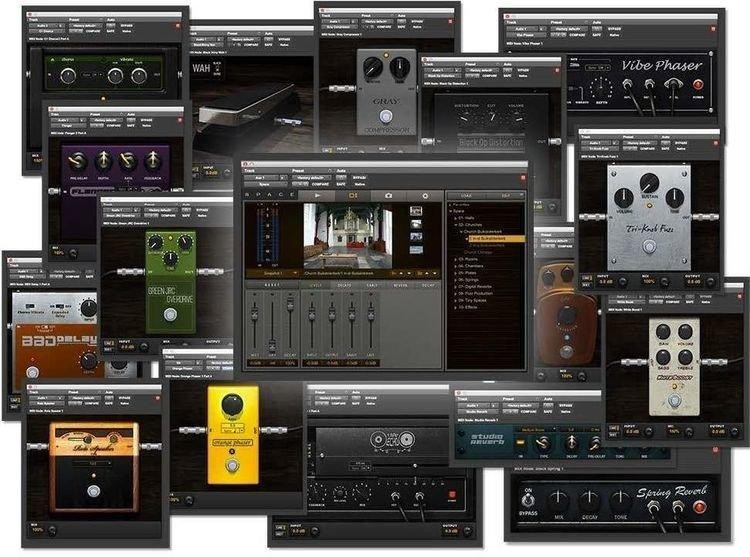Click the DEPTH dial on Vibe Phaser

tap(602, 88)
